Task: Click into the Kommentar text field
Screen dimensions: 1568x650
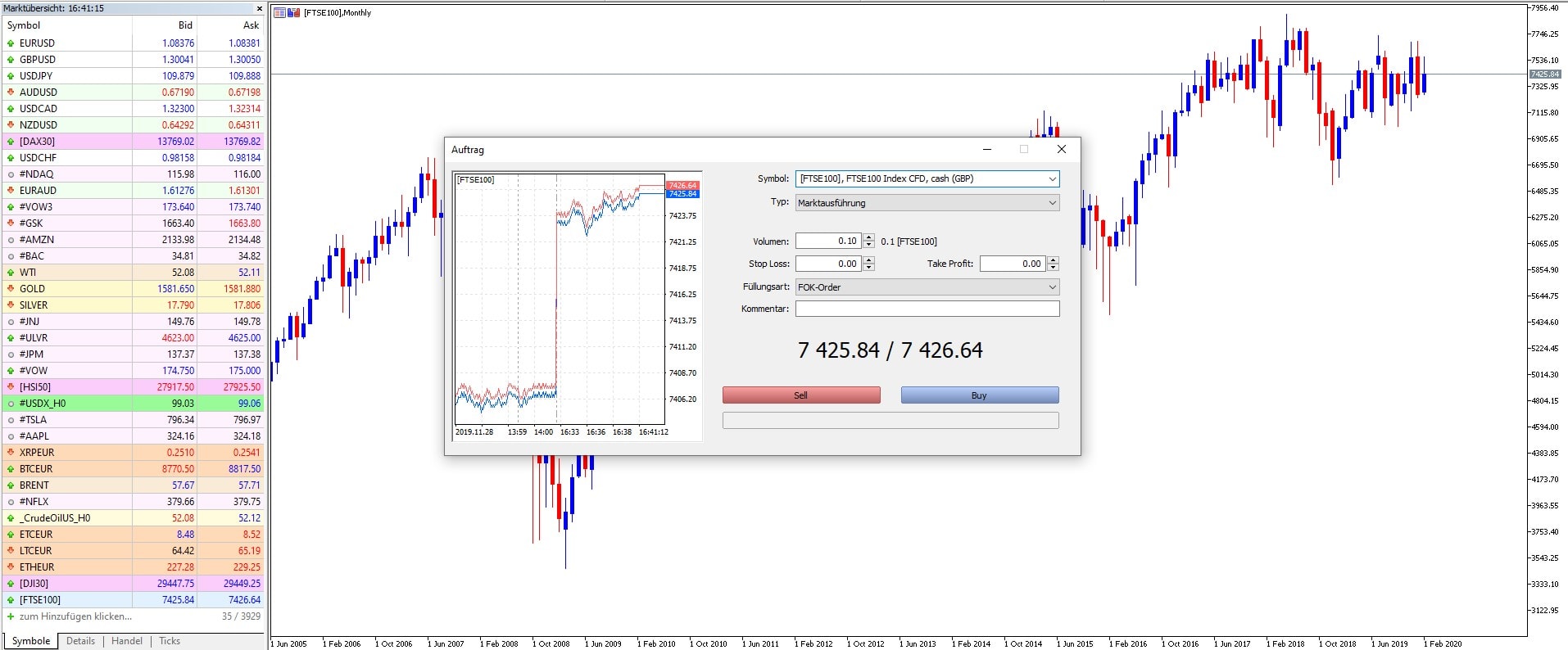Action: click(x=927, y=309)
